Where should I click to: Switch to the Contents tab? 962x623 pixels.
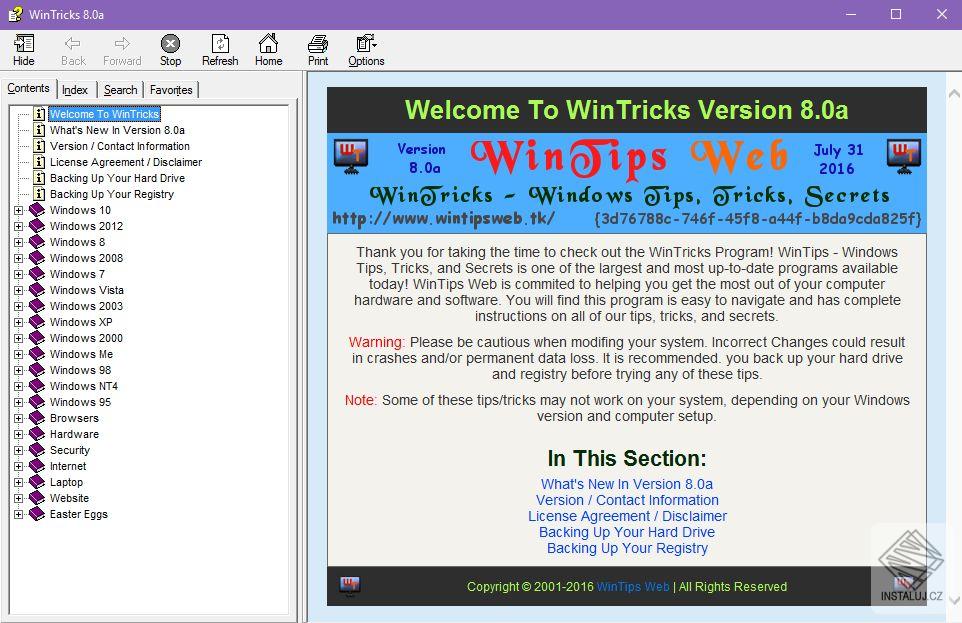coord(28,88)
